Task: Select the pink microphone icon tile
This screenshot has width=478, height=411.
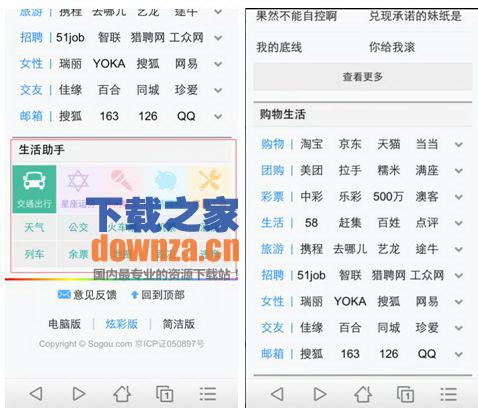Action: pyautogui.click(x=122, y=180)
